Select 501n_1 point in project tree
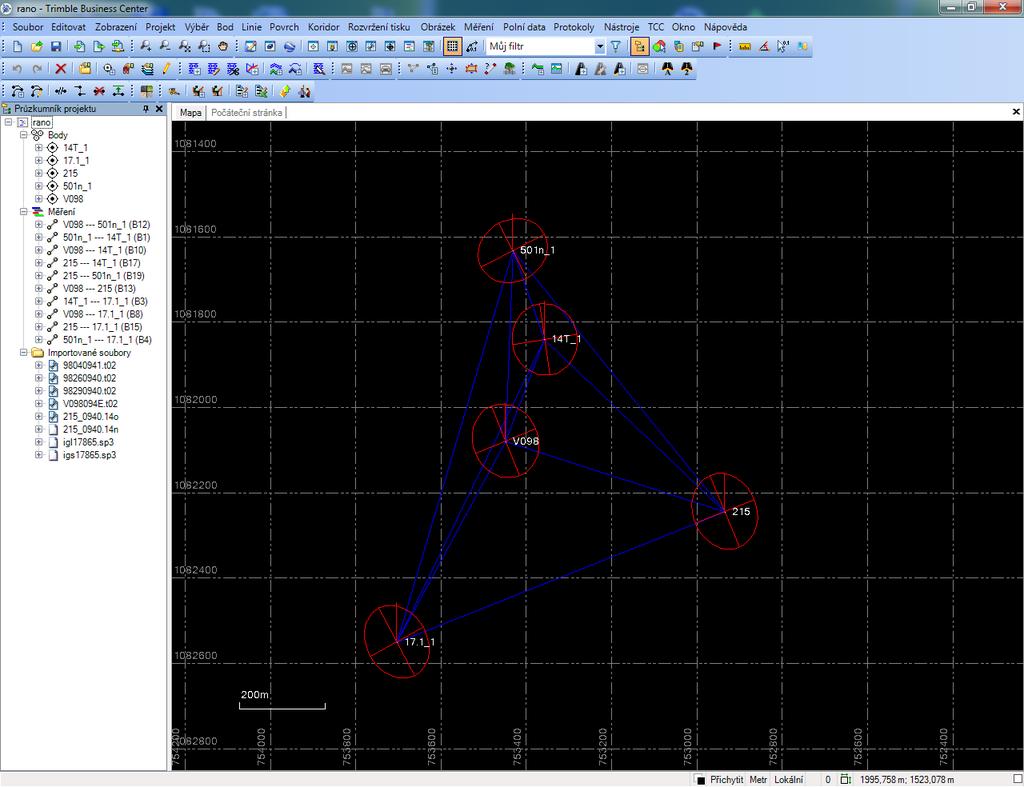 coord(77,186)
